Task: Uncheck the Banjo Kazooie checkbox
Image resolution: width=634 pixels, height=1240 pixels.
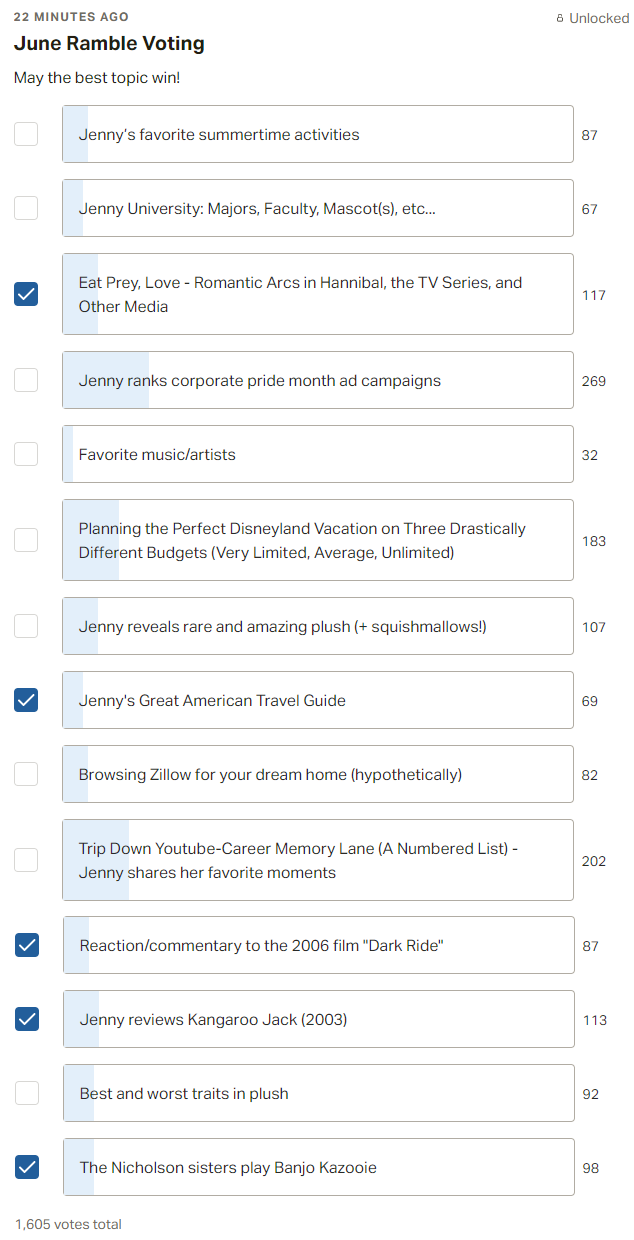Action: 27,1167
